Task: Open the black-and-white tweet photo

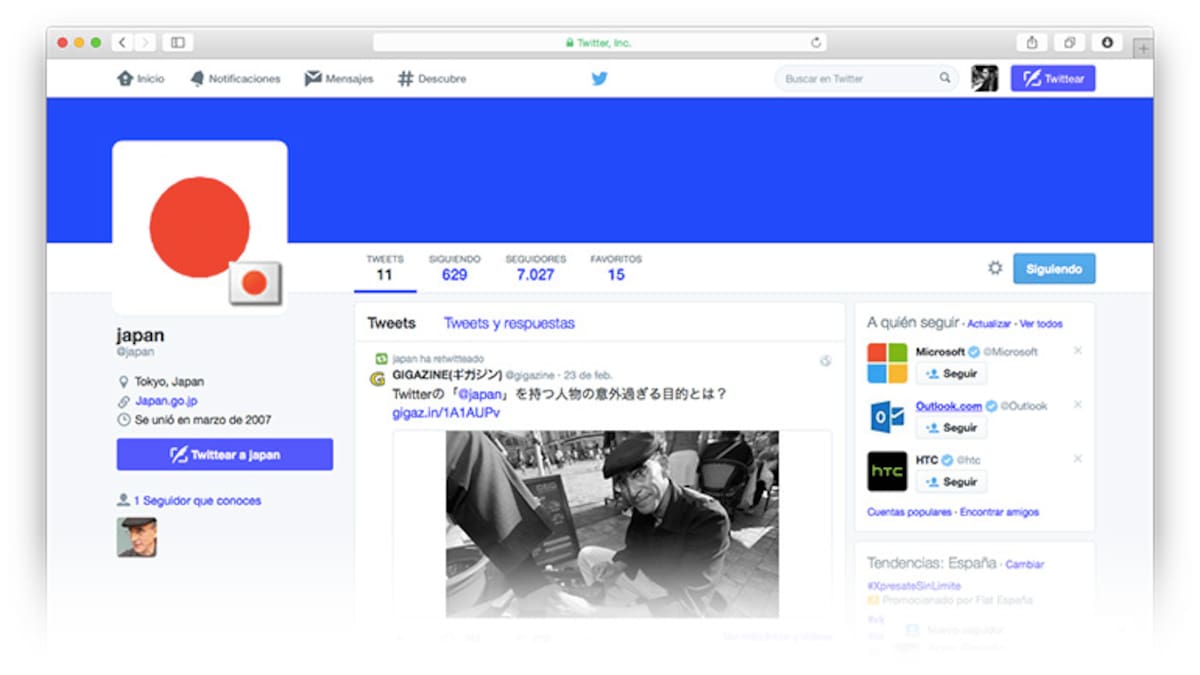Action: point(612,524)
